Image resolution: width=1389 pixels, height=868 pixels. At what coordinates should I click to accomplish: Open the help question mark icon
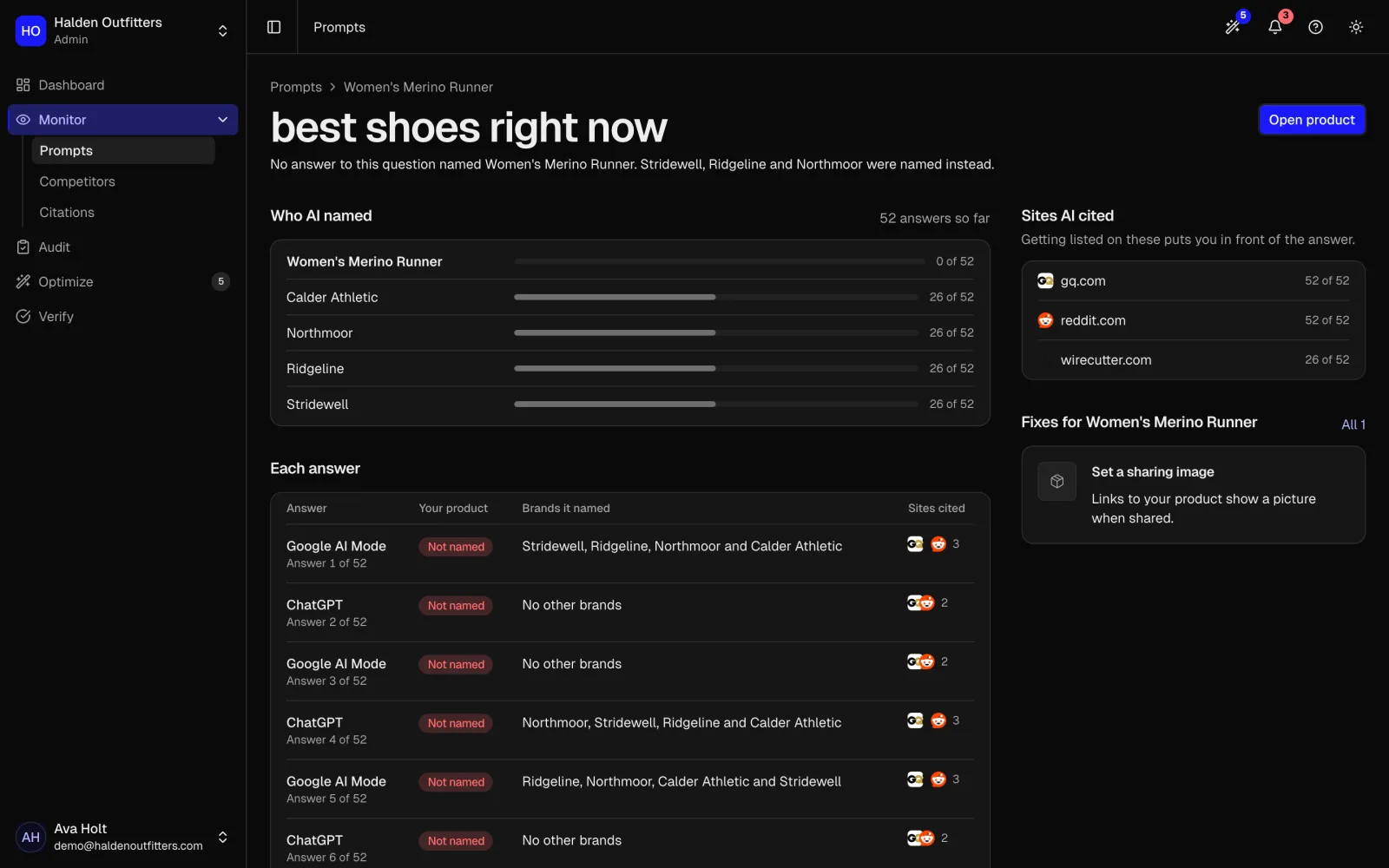coord(1315,27)
